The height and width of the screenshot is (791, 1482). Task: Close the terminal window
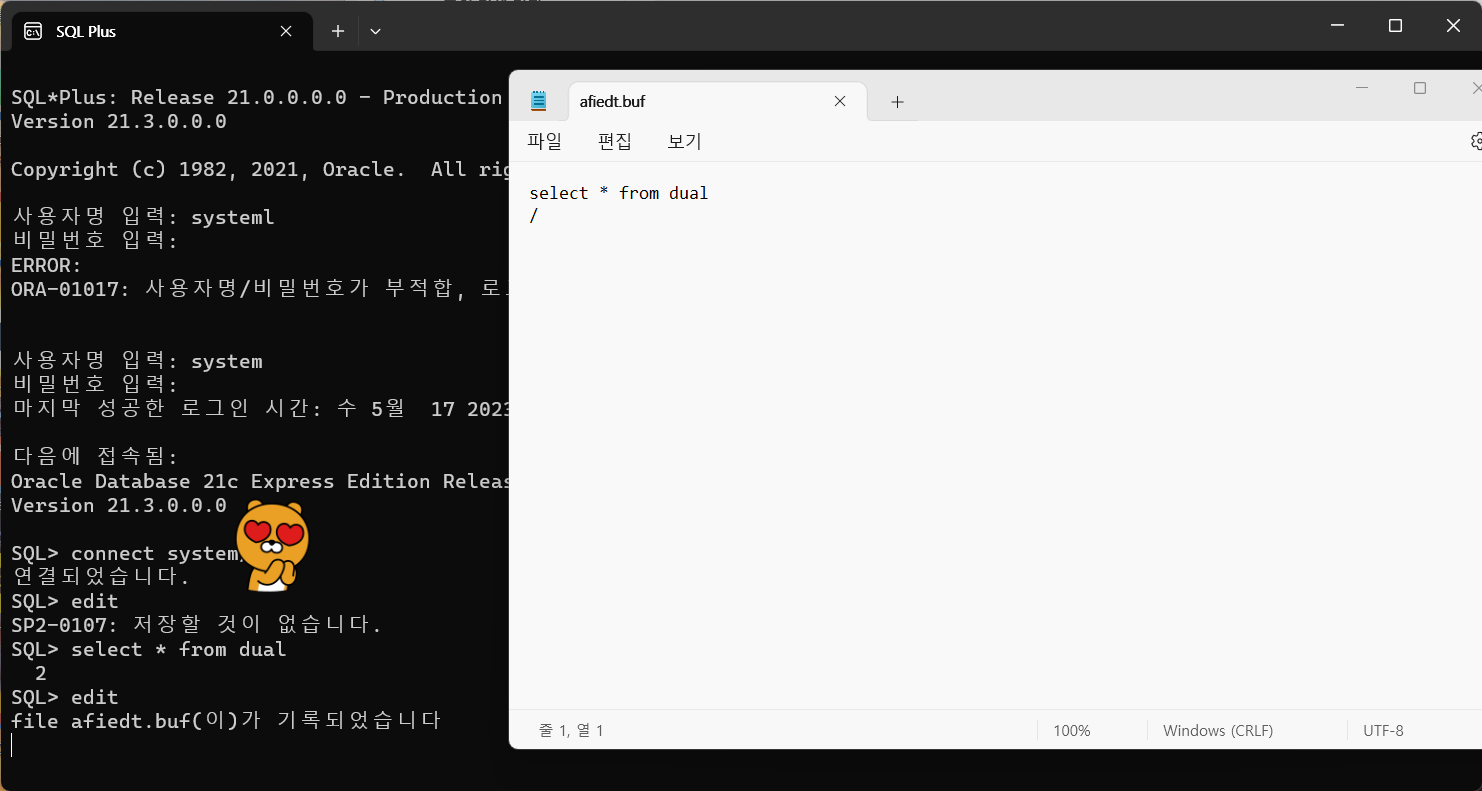[1453, 26]
